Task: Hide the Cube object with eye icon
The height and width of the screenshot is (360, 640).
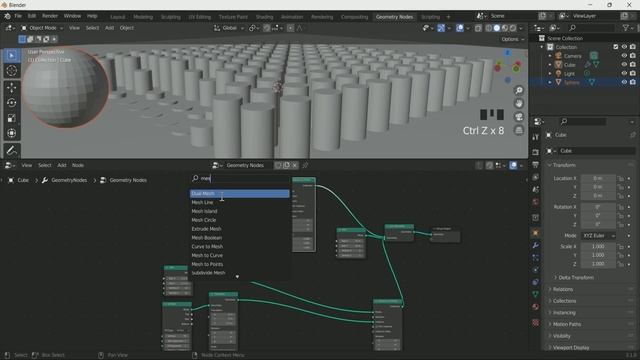Action: [624, 65]
